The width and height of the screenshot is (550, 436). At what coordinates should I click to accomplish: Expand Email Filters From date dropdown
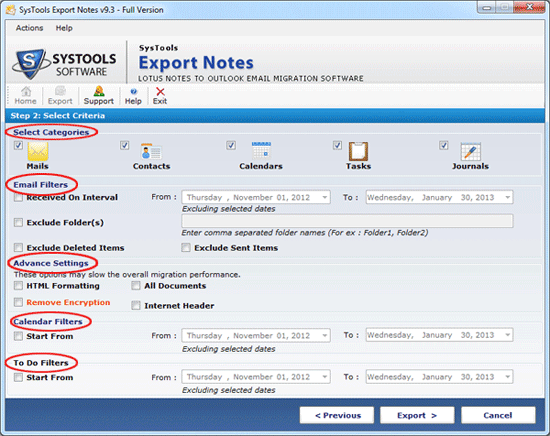click(325, 197)
